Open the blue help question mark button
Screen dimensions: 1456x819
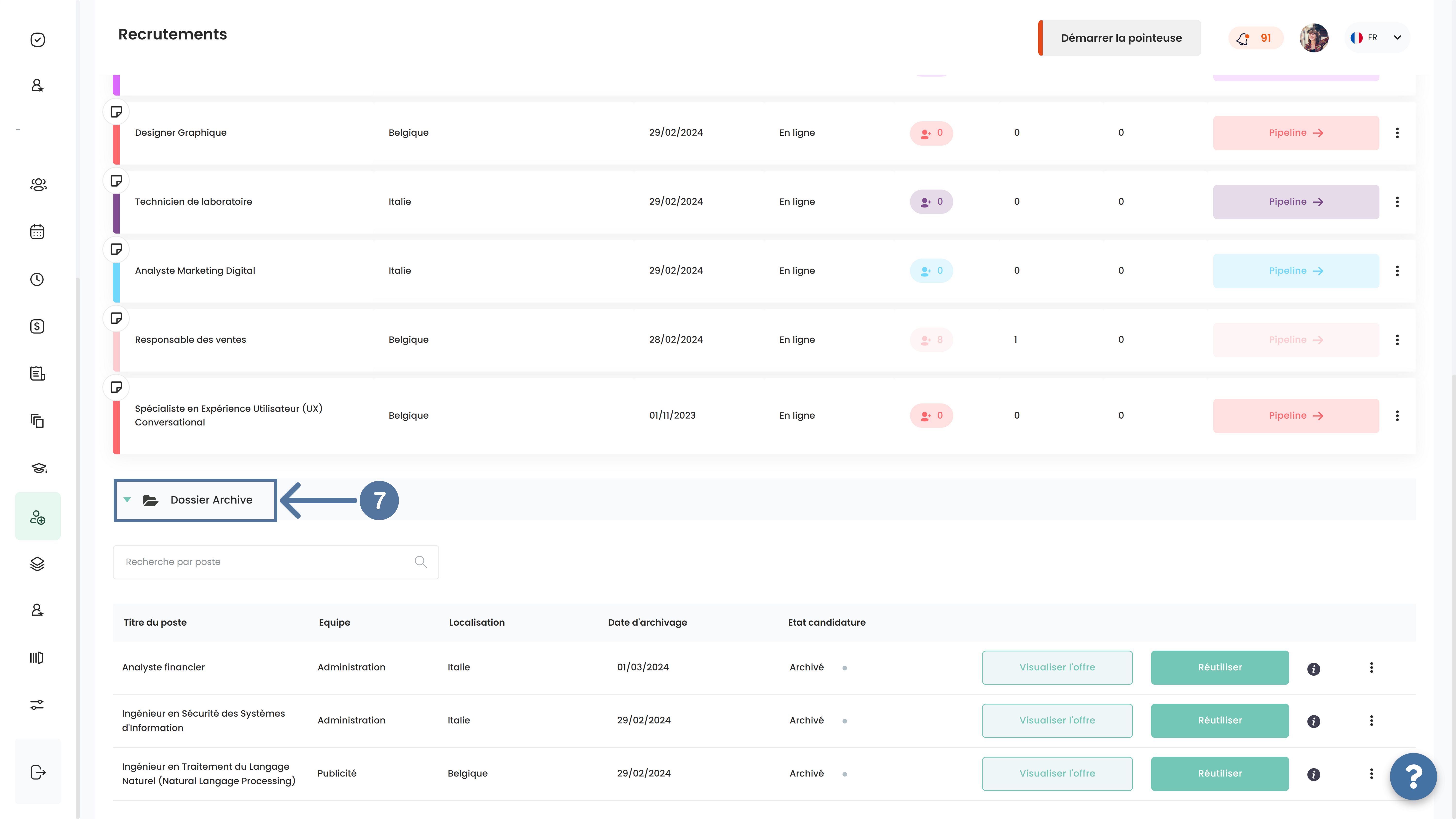[1413, 776]
